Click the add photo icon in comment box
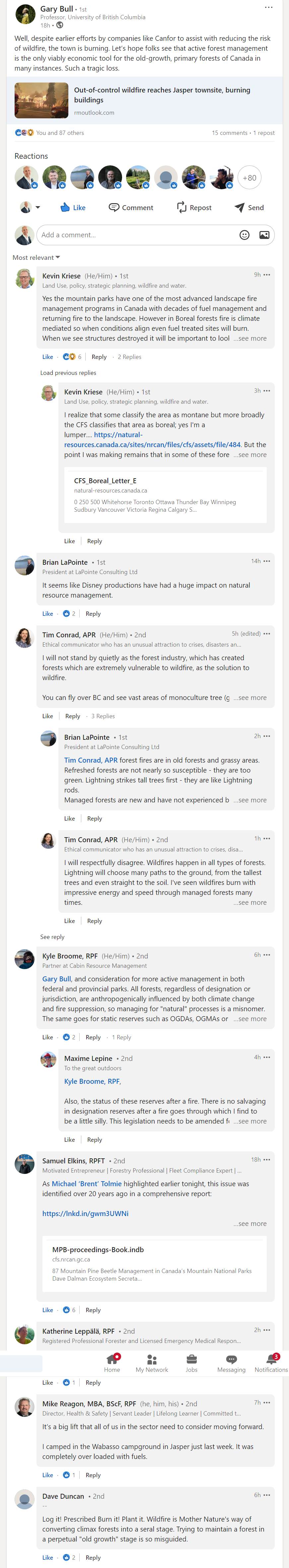Screen dimensions: 289x1568 (264, 235)
